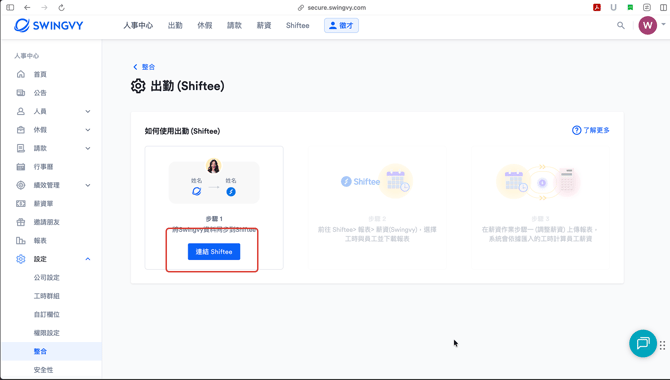Click the step 2 Shiftee report illustration
The width and height of the screenshot is (670, 380).
pyautogui.click(x=377, y=181)
